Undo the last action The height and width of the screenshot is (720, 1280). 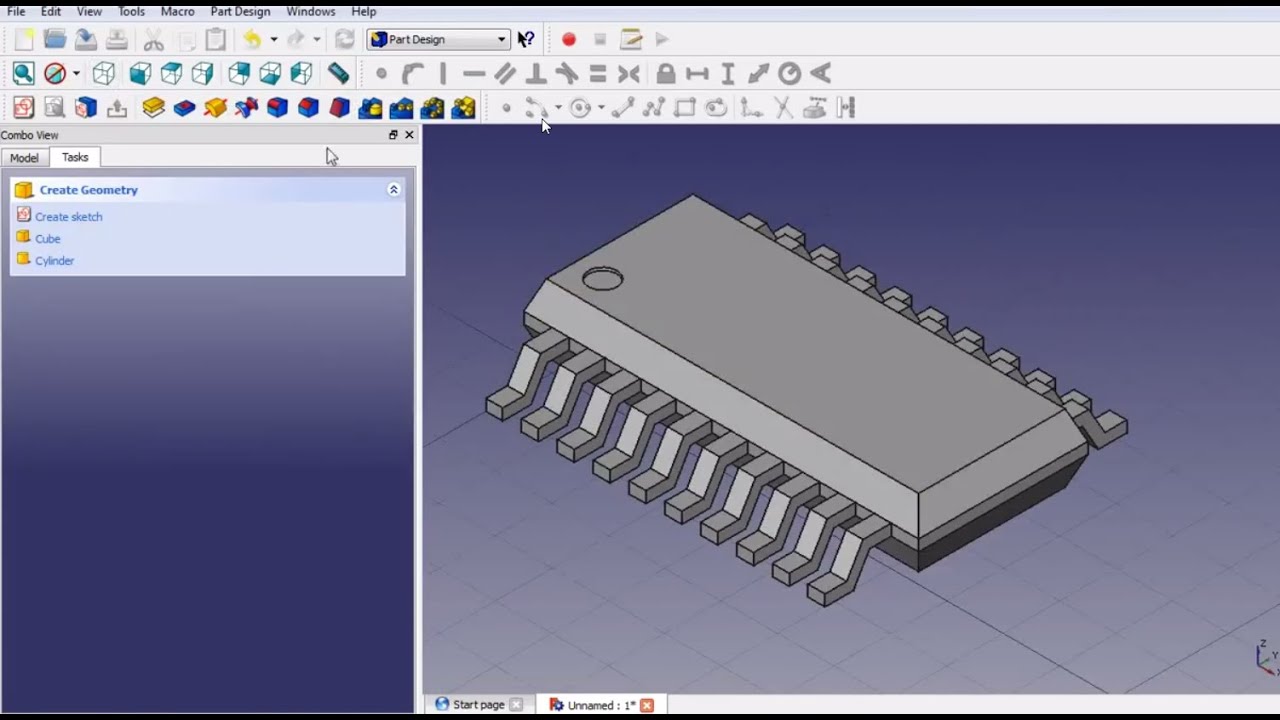(252, 39)
